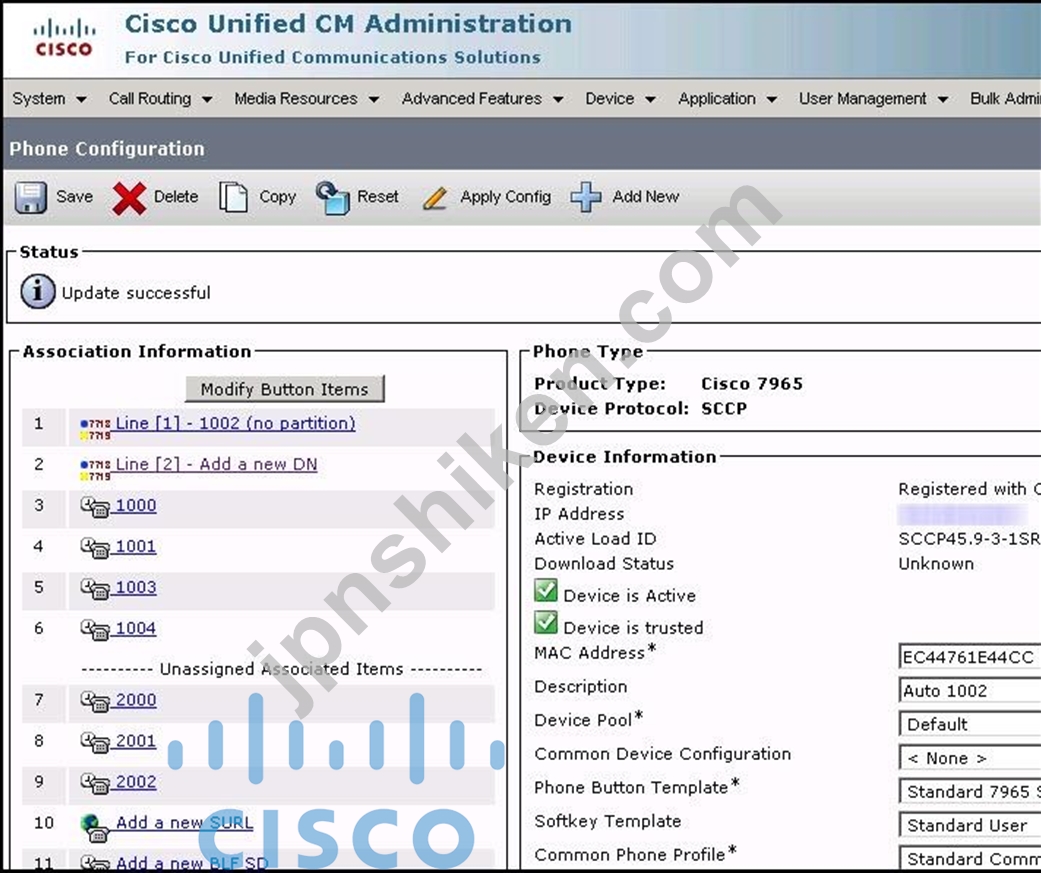Click the Apply Config toolbar label
The image size is (1041, 873).
tap(505, 197)
